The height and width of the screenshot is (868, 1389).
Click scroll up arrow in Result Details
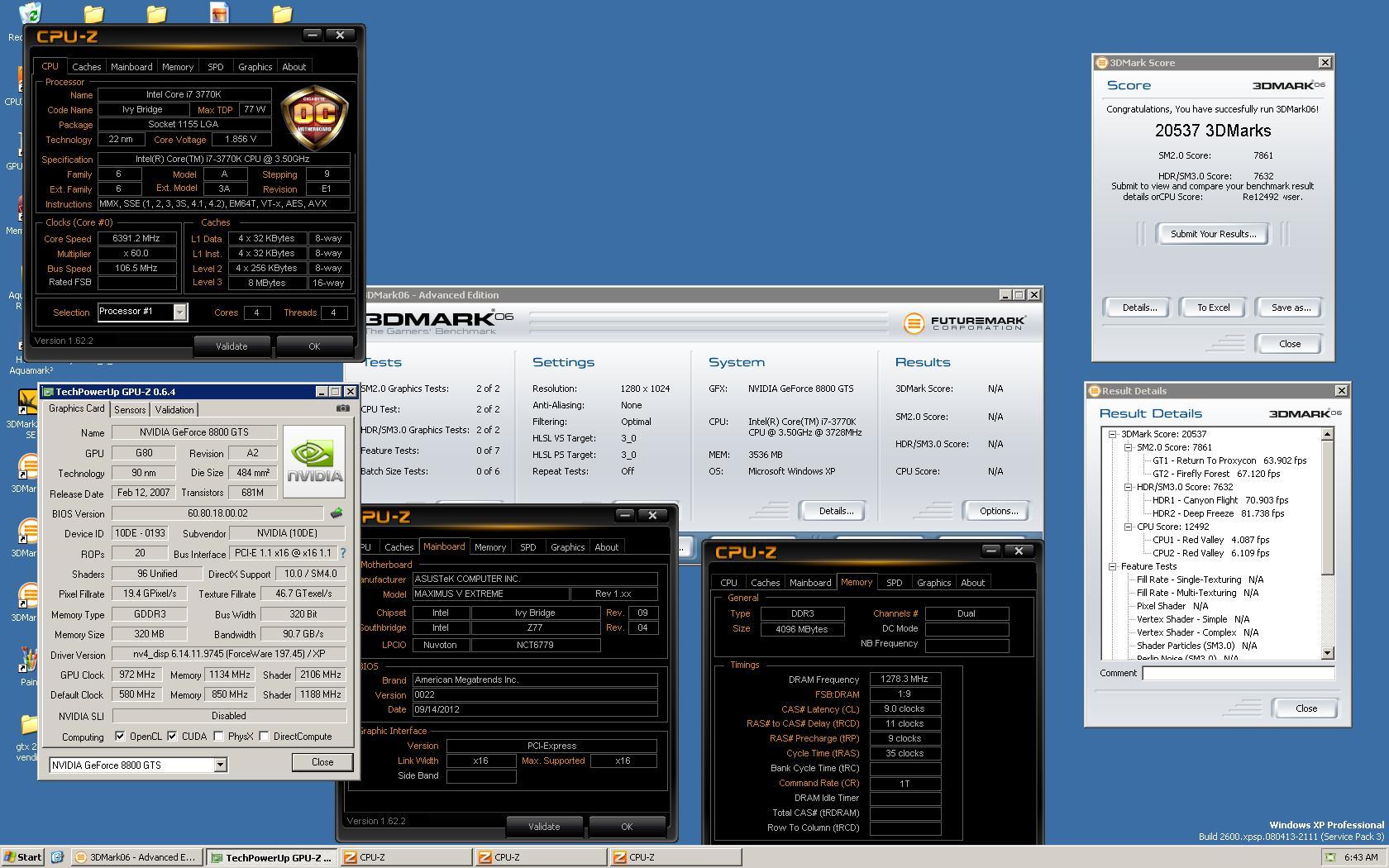1328,434
